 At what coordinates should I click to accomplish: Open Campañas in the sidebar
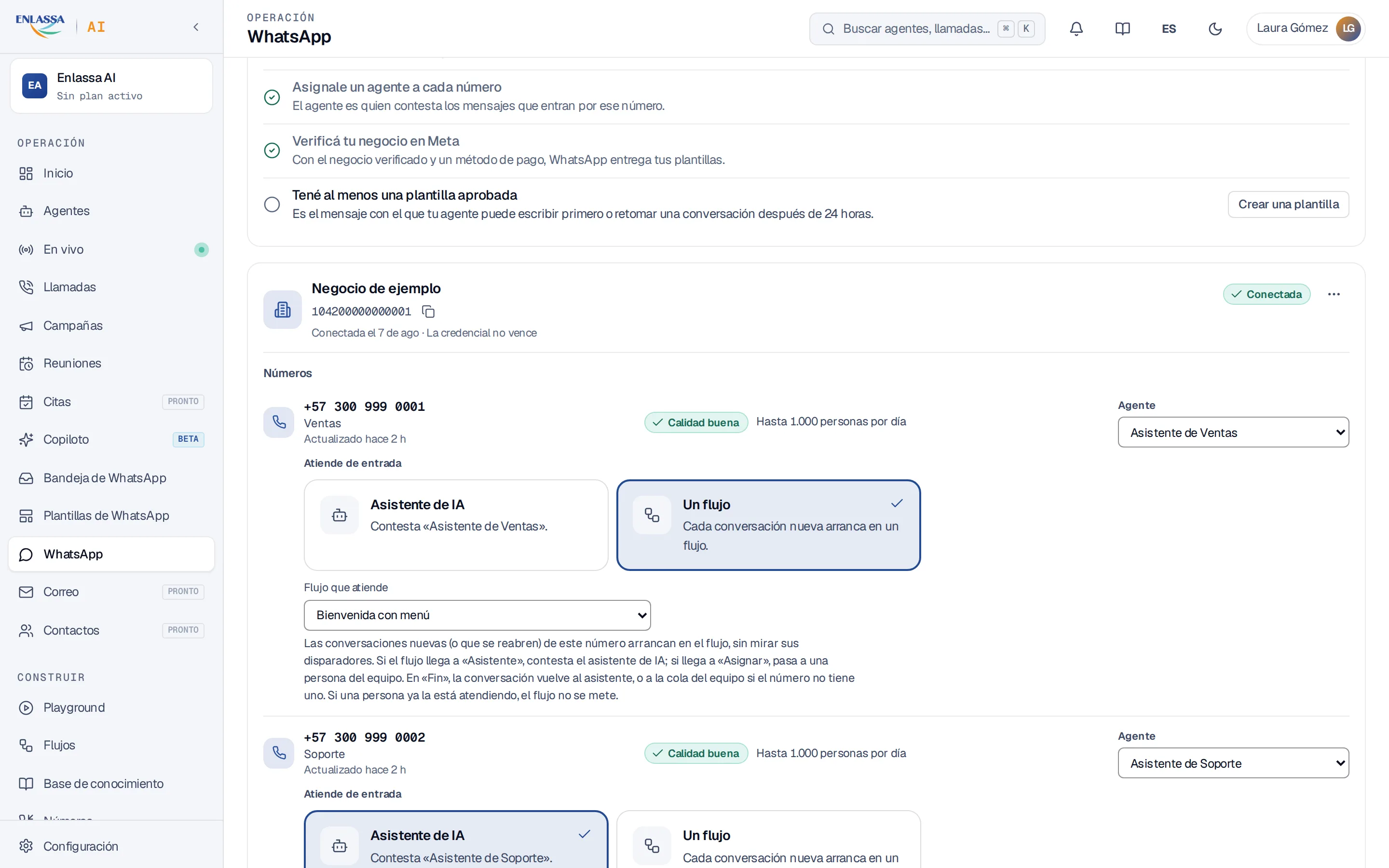[x=111, y=325]
